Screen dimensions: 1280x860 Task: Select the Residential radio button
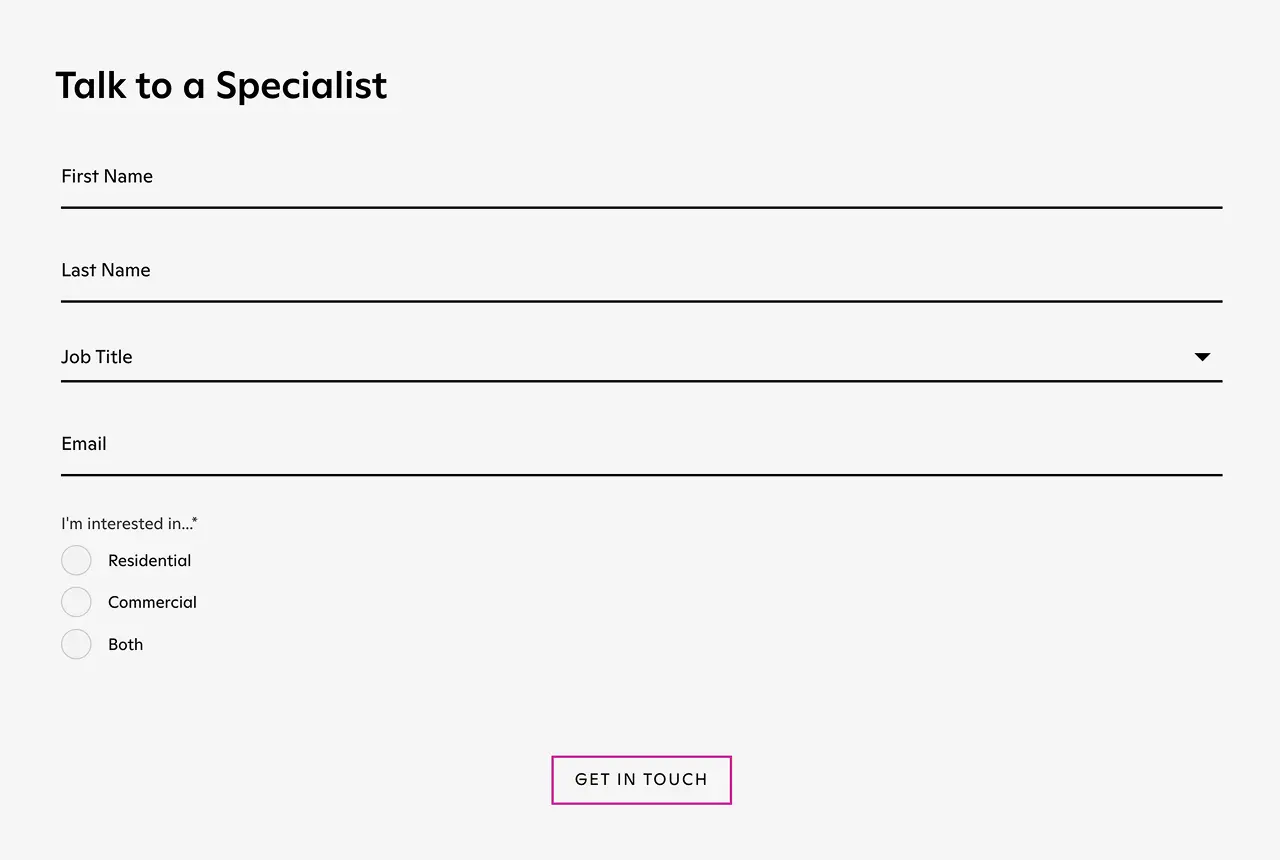(76, 560)
